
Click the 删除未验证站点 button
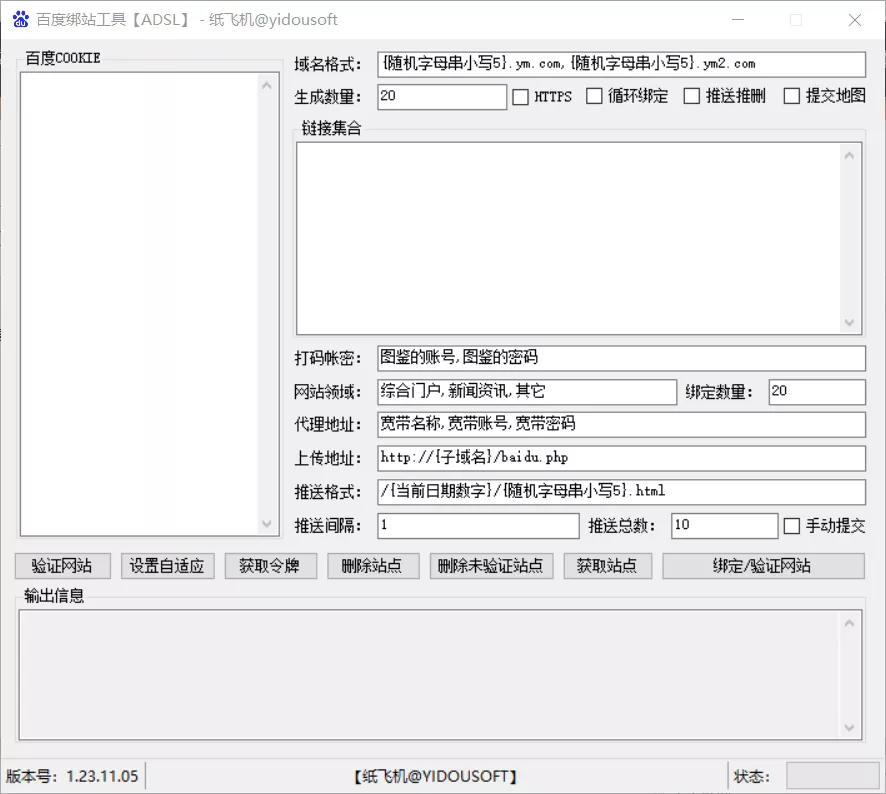pos(491,566)
